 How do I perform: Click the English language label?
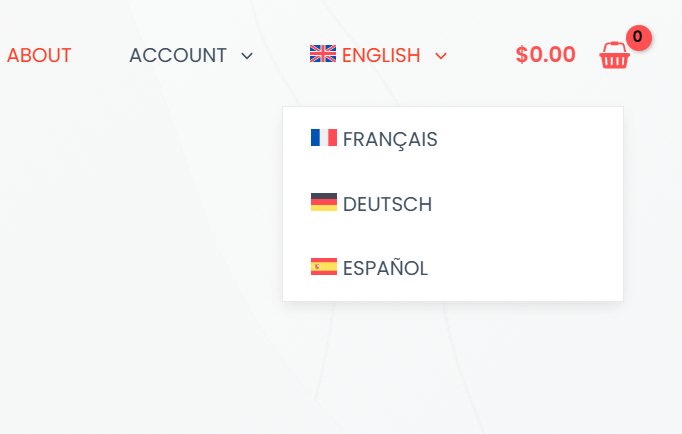(x=381, y=55)
